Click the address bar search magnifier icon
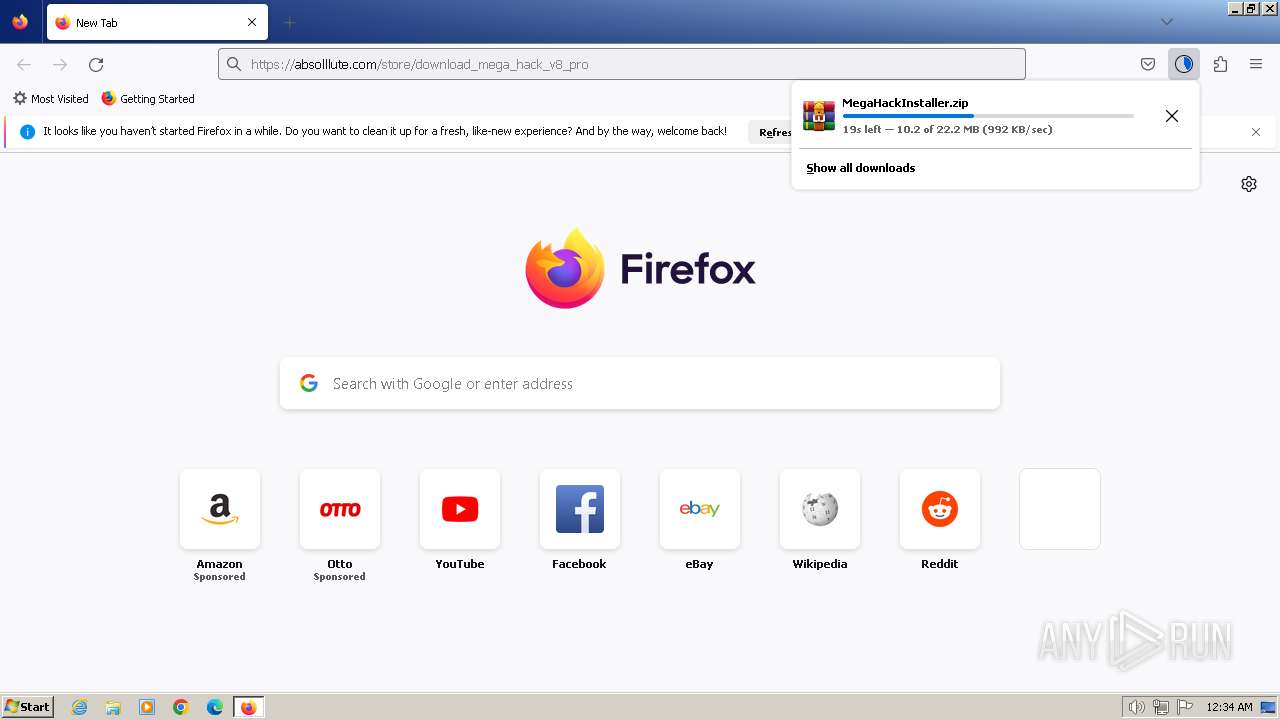 (234, 64)
